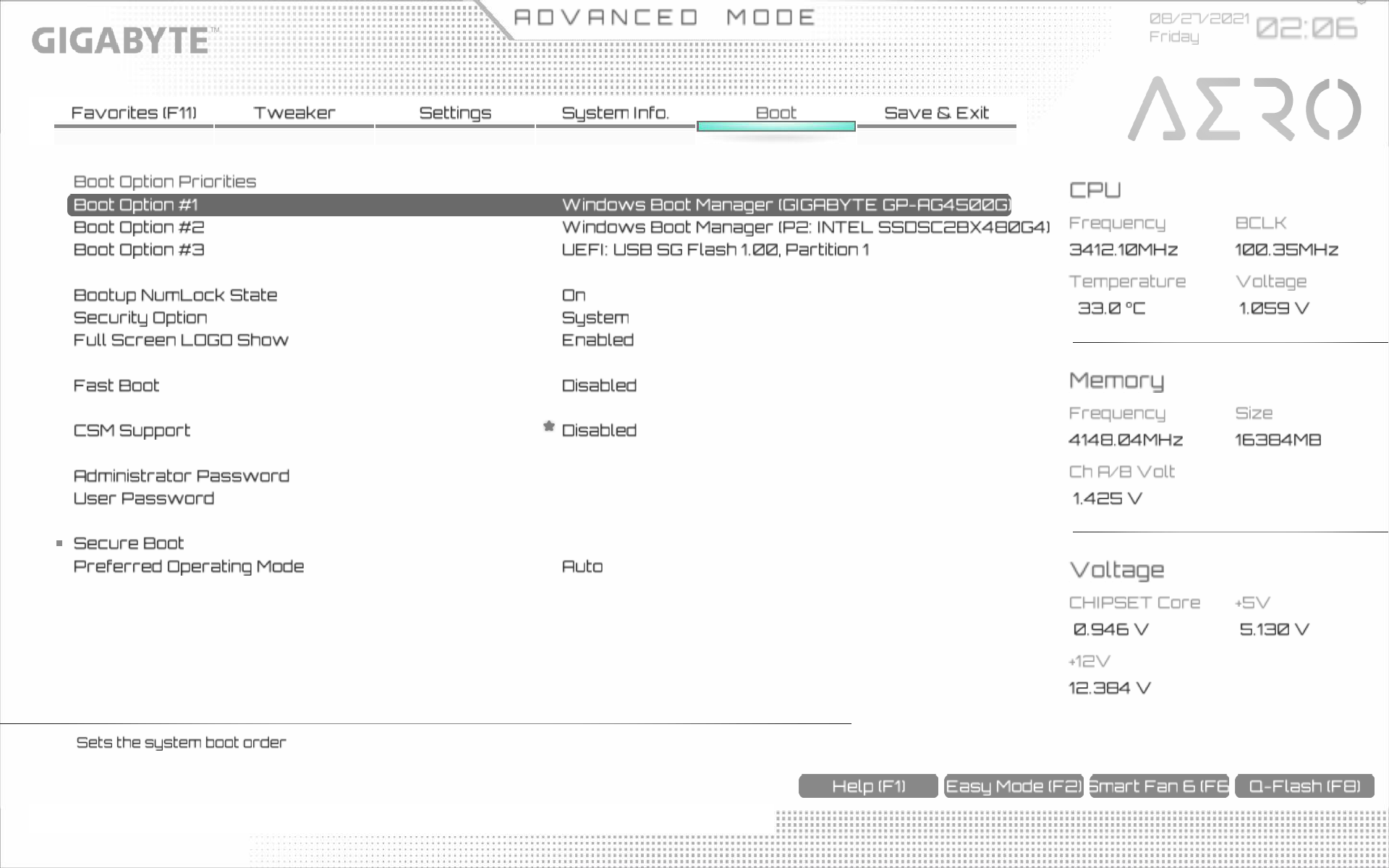This screenshot has width=1389, height=868.
Task: Go to the Settings tab
Action: point(455,114)
